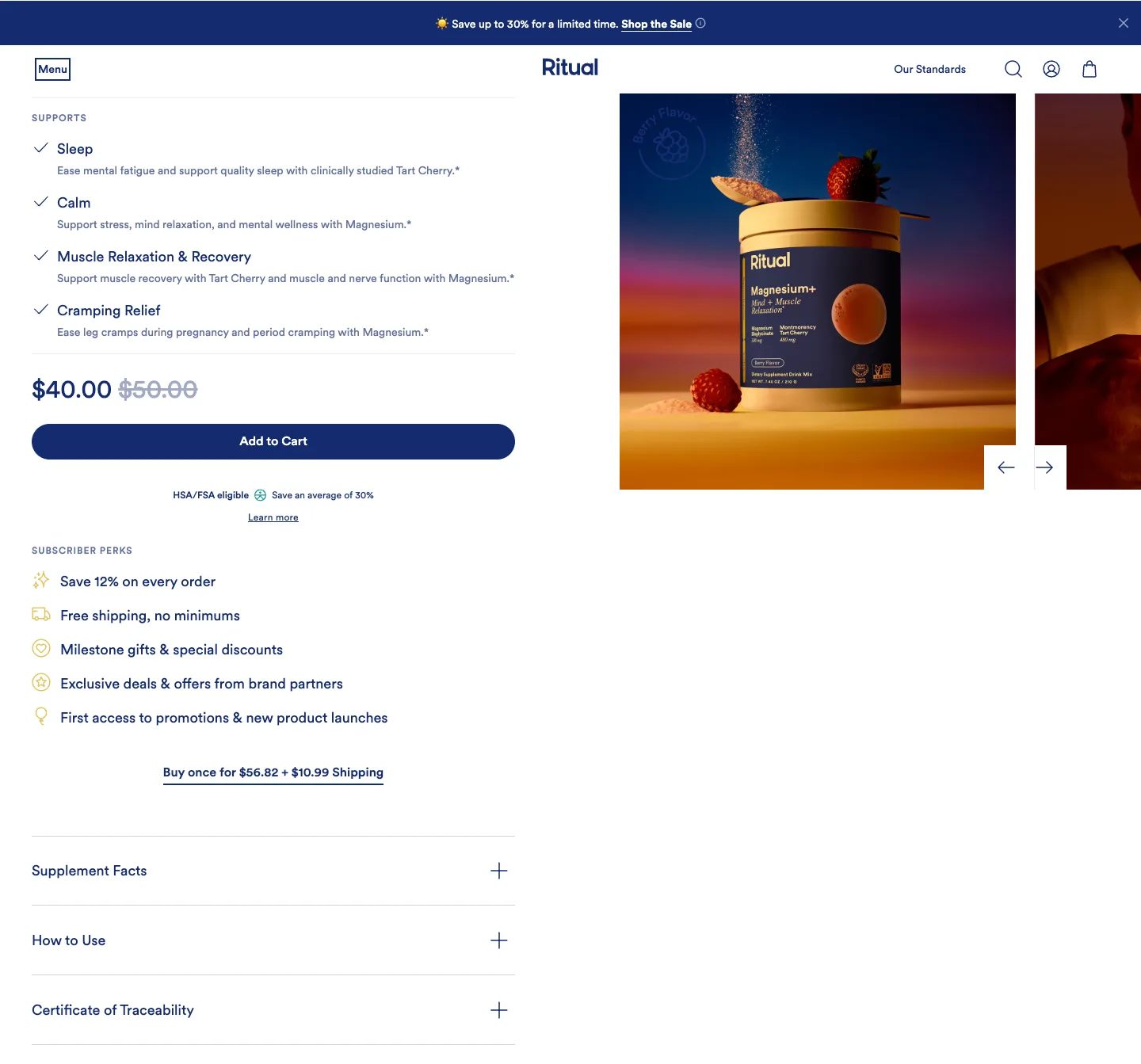The image size is (1141, 1064).
Task: Click the star icon for Exclusive deals
Action: pyautogui.click(x=41, y=682)
